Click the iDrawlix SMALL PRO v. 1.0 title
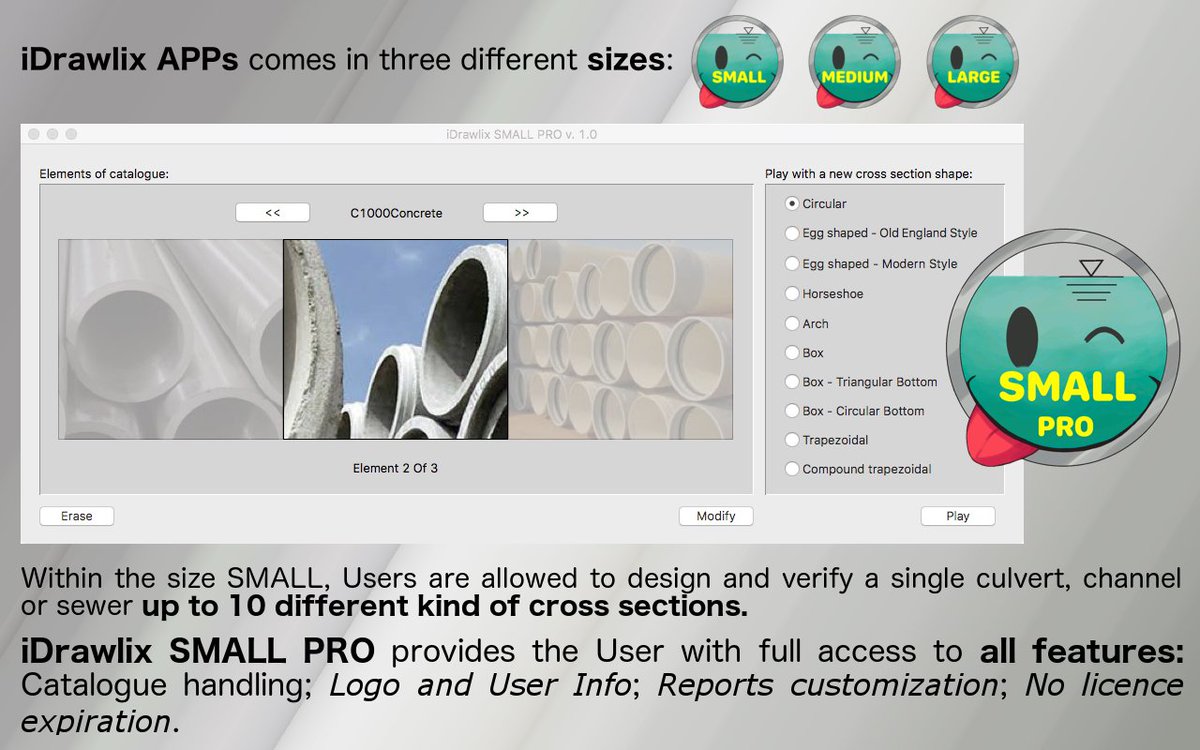The width and height of the screenshot is (1200, 750). [x=521, y=134]
